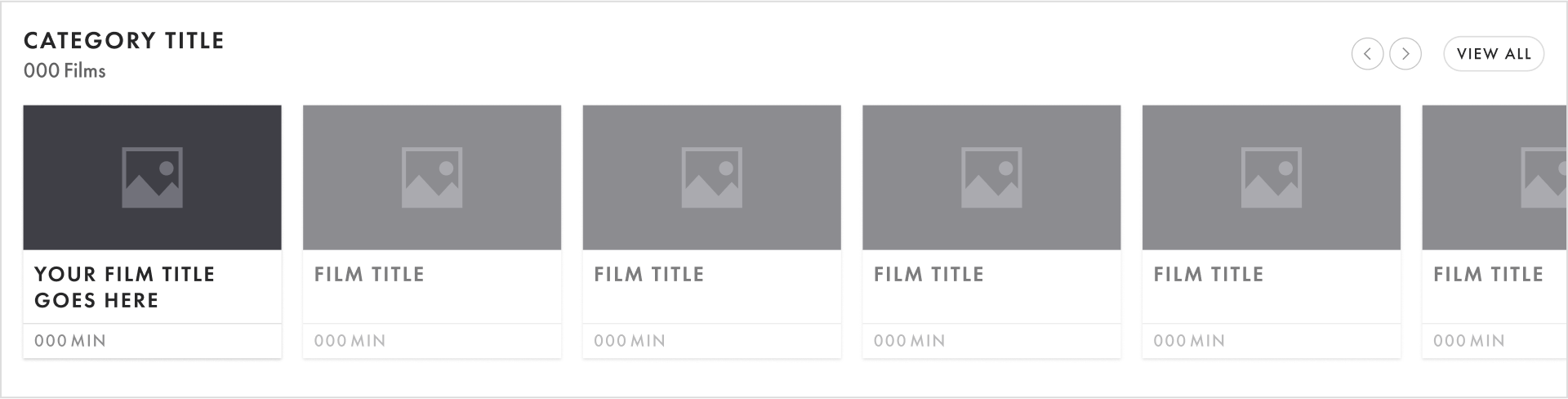Click the next carousel arrow

[x=1405, y=54]
